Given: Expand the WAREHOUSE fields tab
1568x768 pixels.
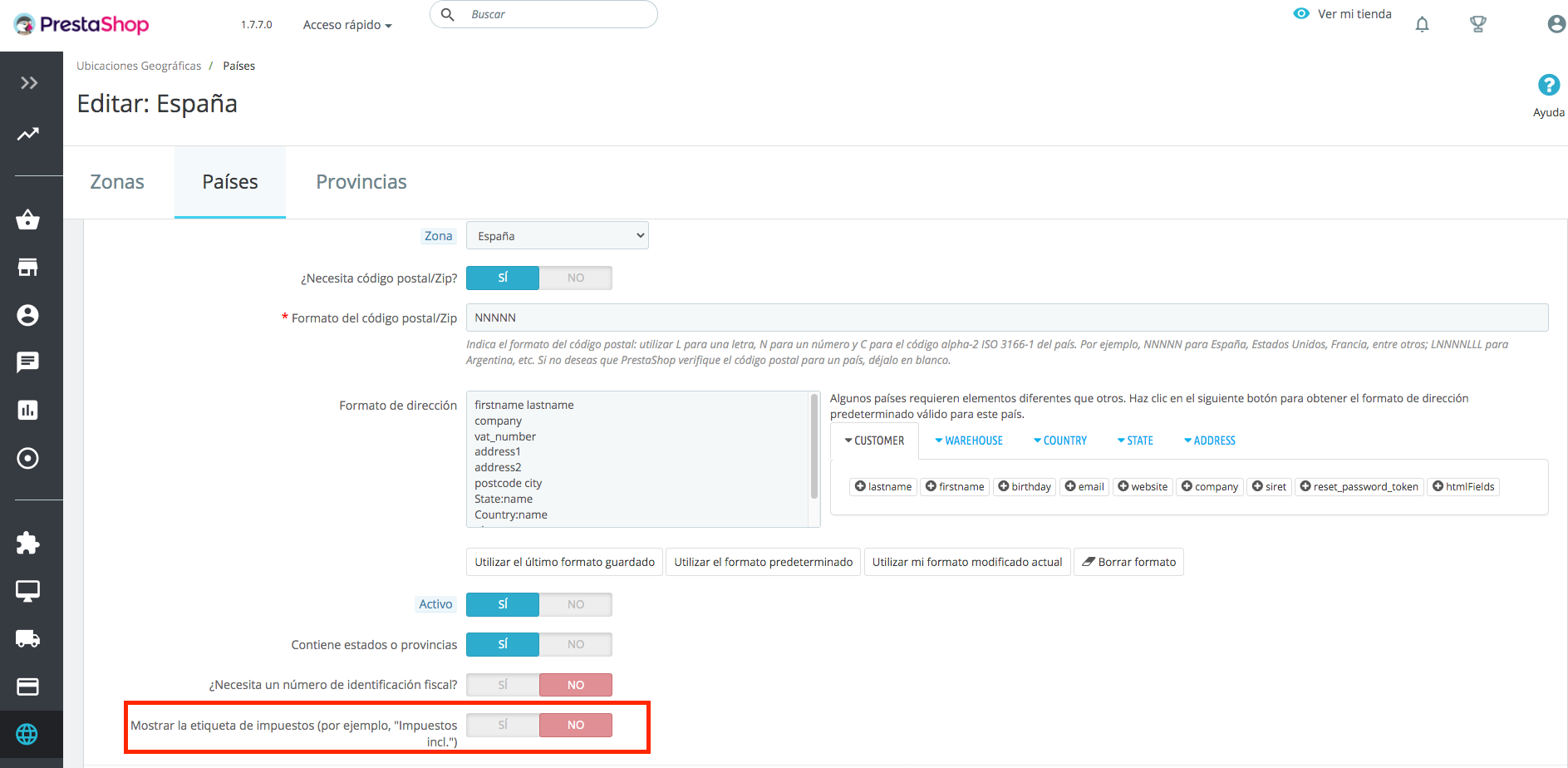Looking at the screenshot, I should (969, 441).
